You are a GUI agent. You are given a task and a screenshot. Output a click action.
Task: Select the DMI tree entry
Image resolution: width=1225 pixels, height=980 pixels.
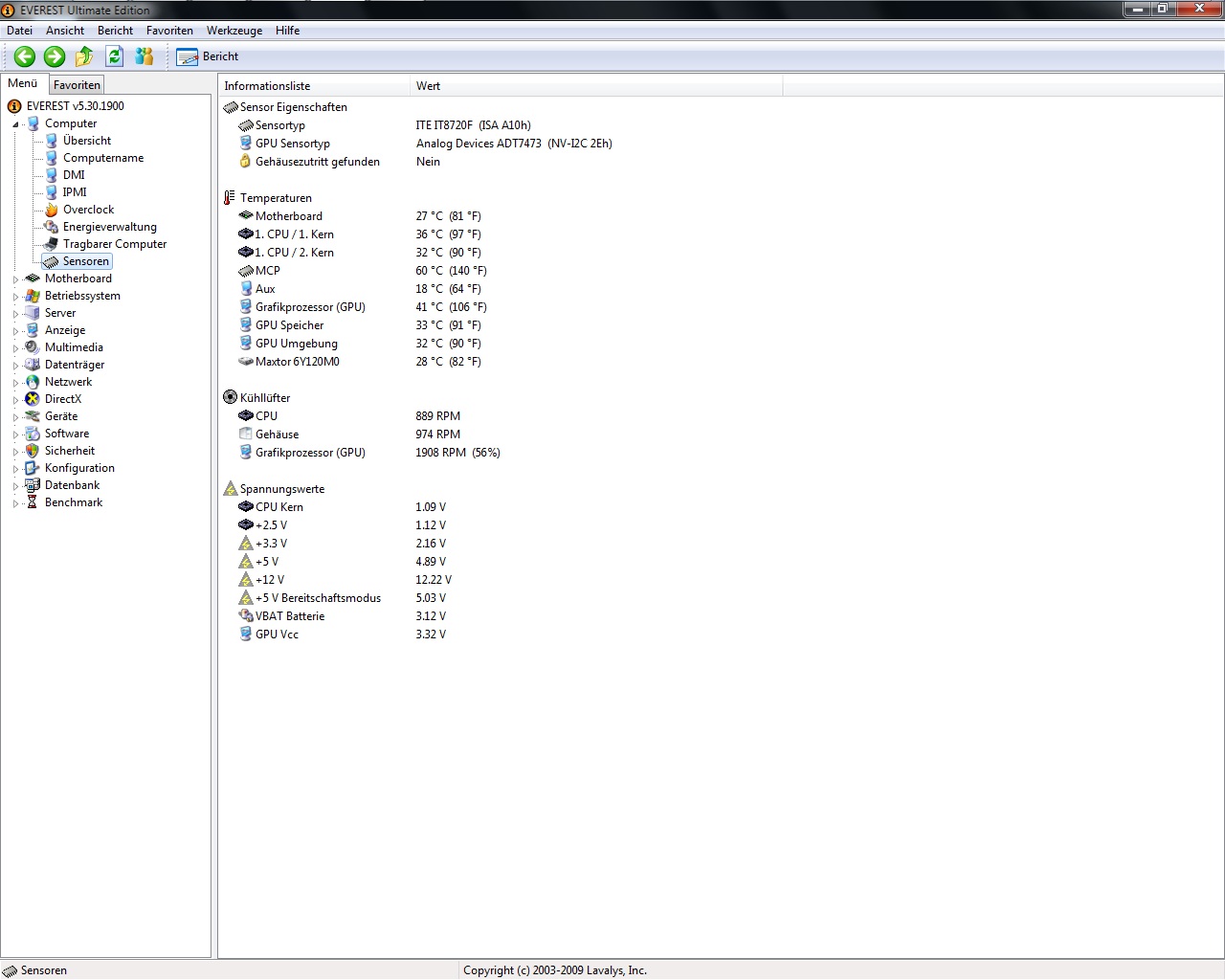click(x=74, y=175)
